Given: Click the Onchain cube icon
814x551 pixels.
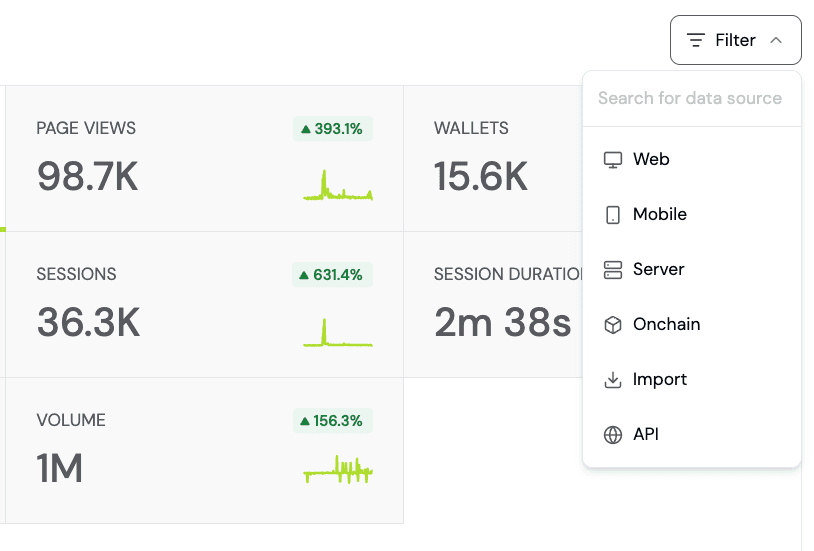Looking at the screenshot, I should click(613, 325).
